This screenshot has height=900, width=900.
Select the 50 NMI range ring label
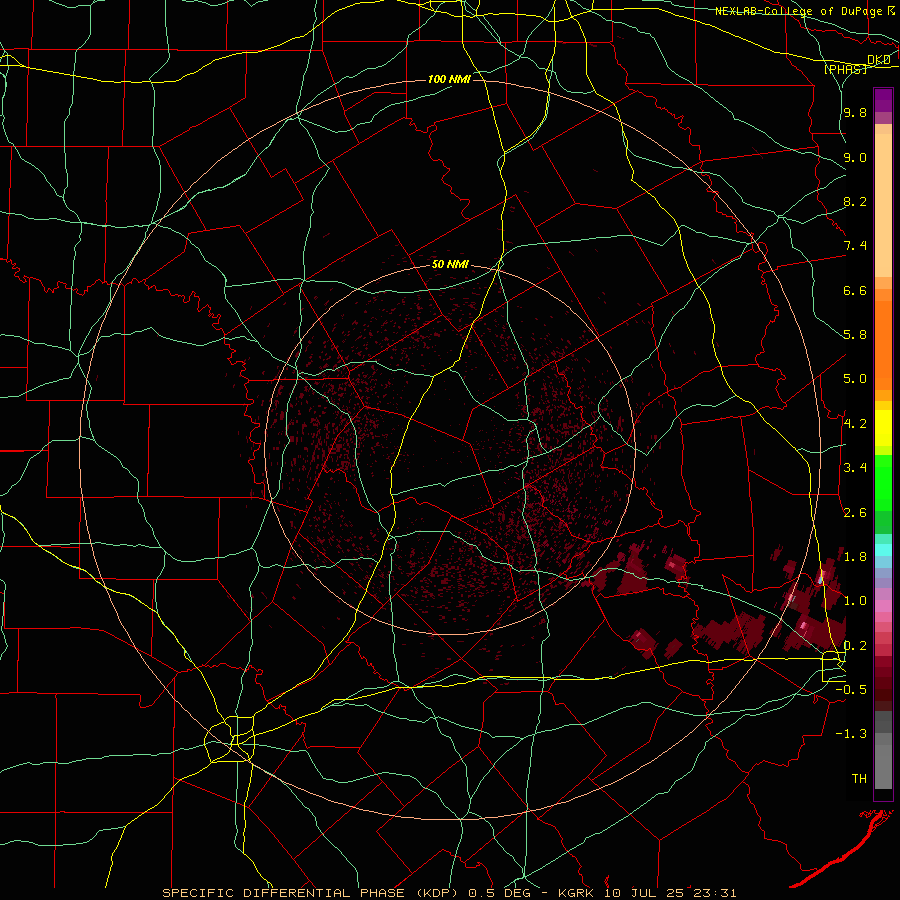450,265
